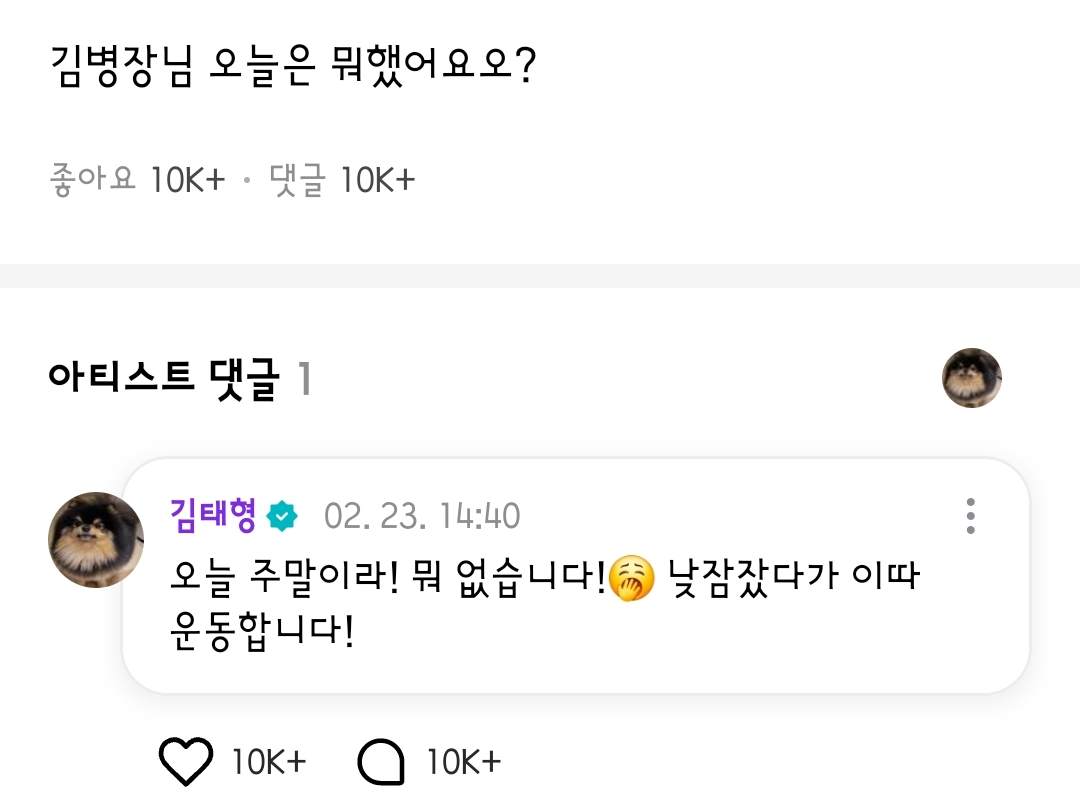The width and height of the screenshot is (1080, 812).
Task: Click the 10K+ count beside the heart
Action: [x=269, y=763]
